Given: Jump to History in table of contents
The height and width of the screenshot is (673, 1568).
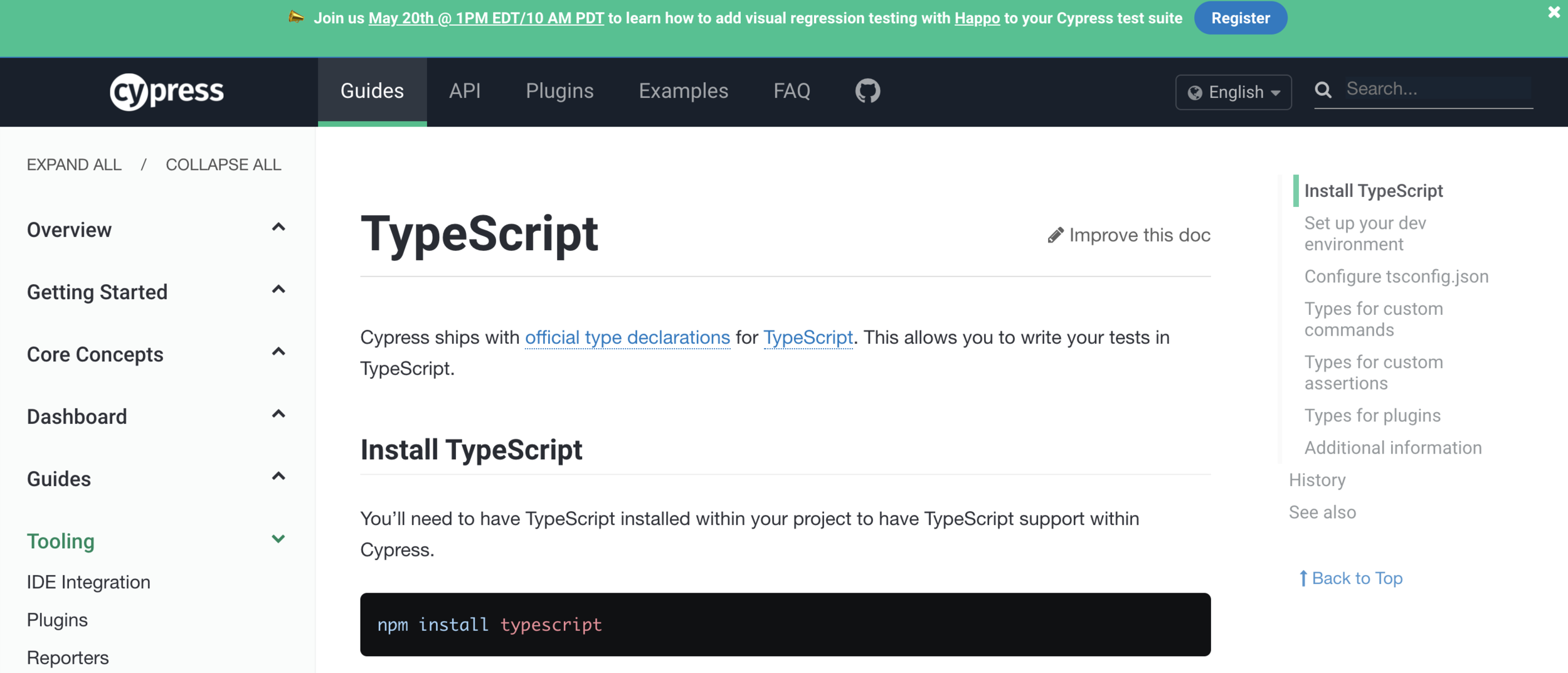Looking at the screenshot, I should coord(1317,480).
